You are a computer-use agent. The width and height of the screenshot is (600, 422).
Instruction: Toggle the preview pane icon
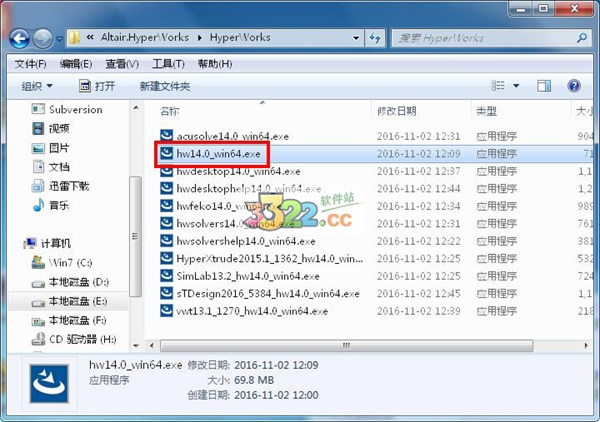point(544,86)
